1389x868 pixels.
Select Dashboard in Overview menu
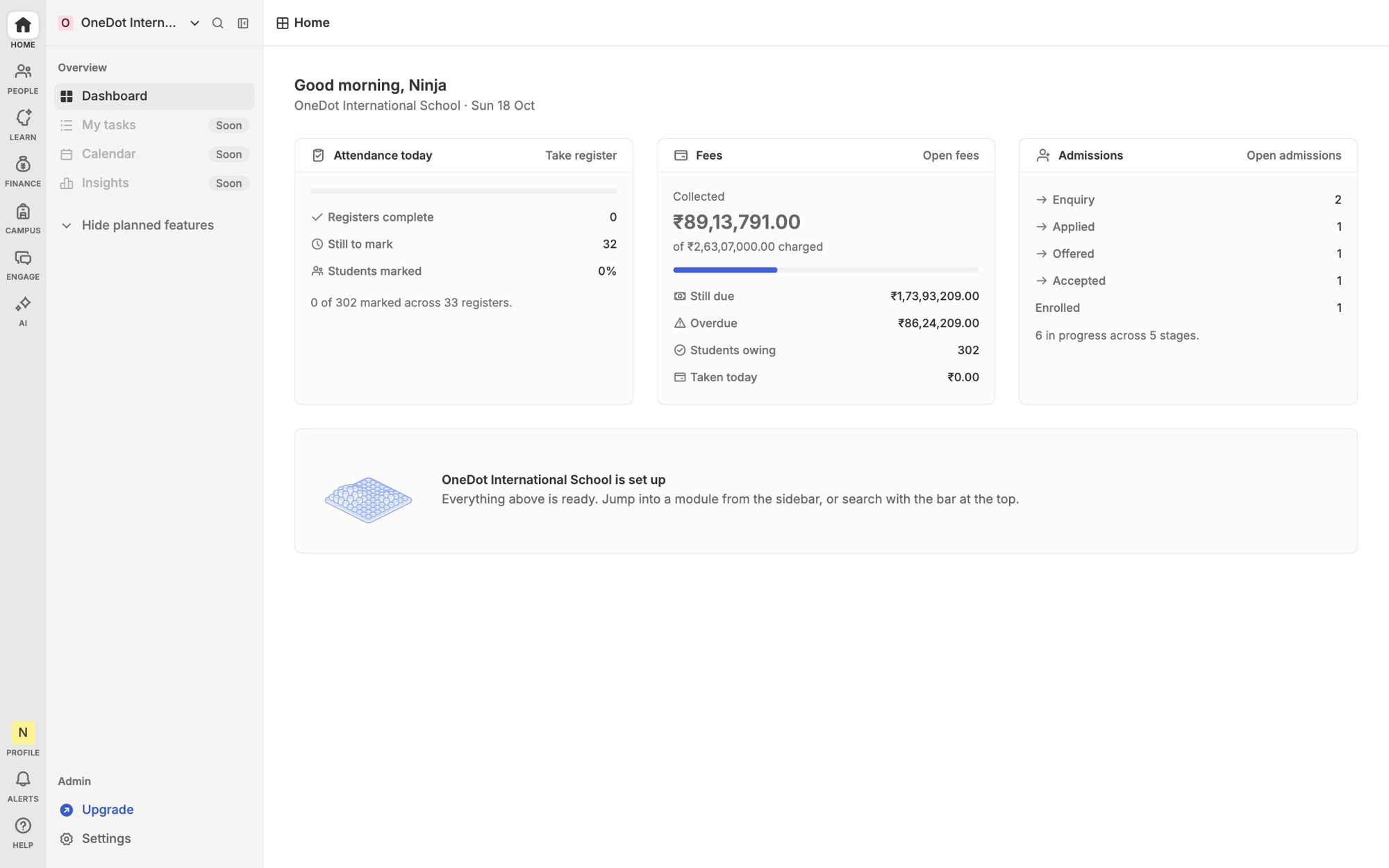(x=154, y=96)
